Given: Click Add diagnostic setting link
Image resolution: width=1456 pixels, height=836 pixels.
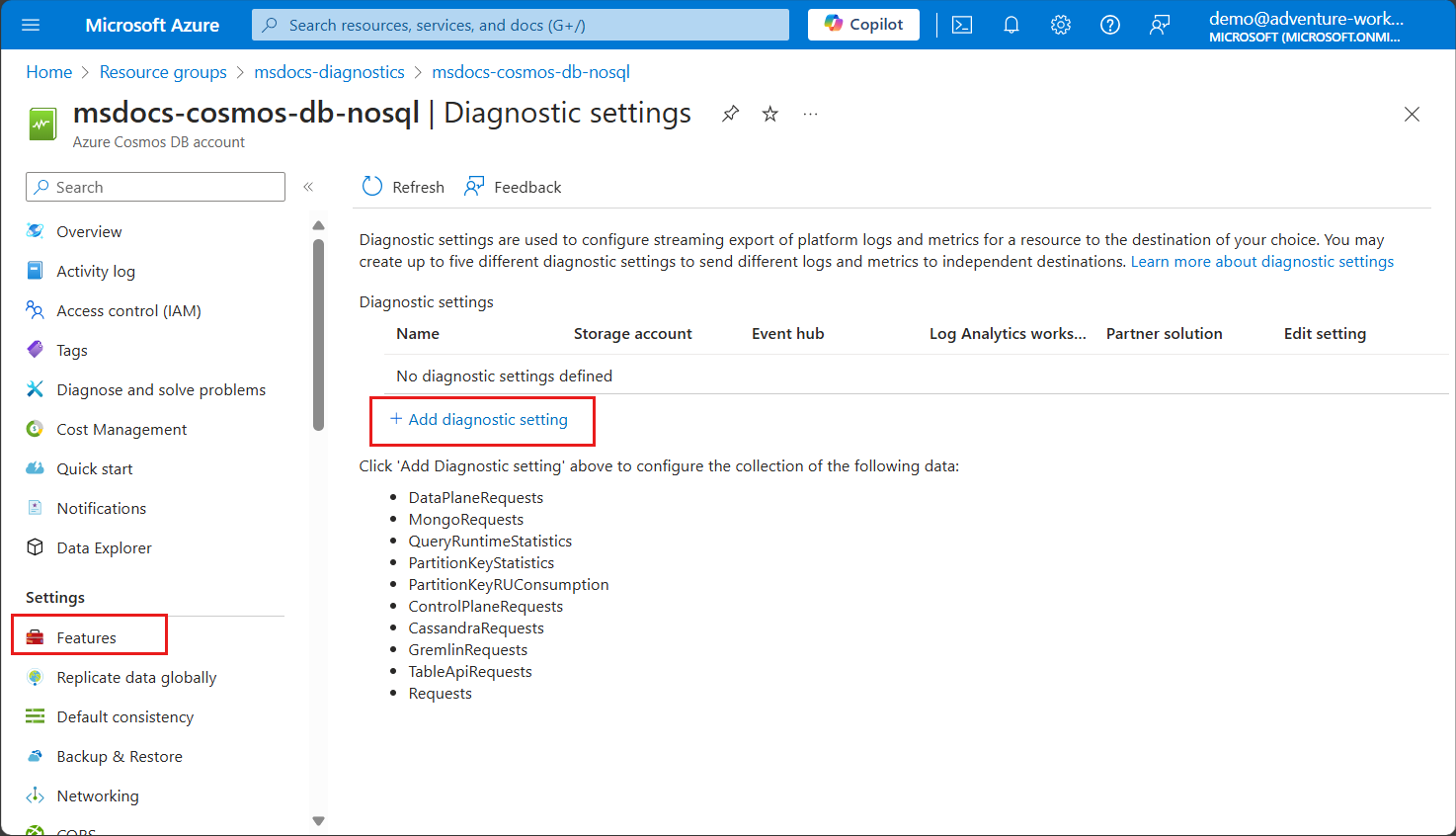Looking at the screenshot, I should (x=479, y=419).
